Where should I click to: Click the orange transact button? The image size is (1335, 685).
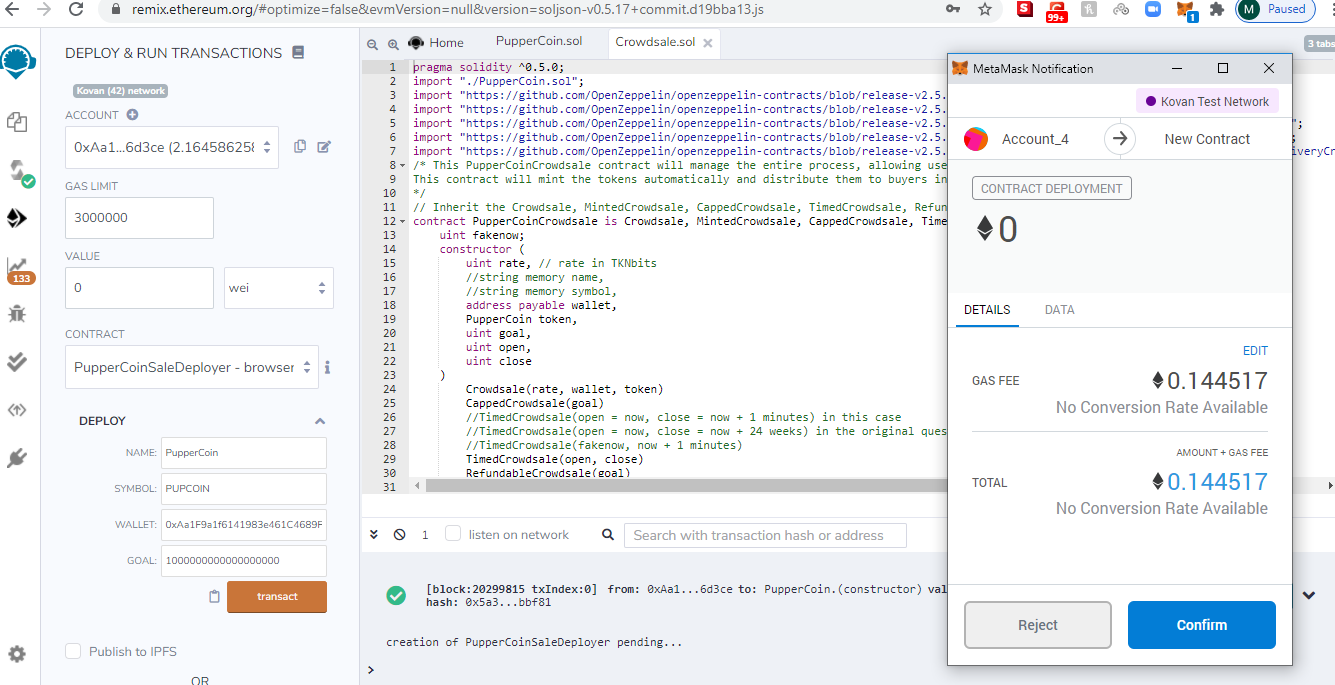point(277,597)
